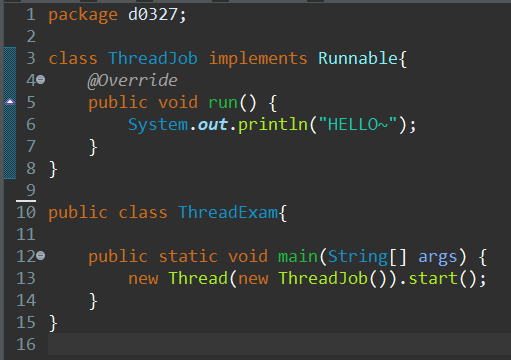Click the 'start' method call
This screenshot has width=511, height=360.
tap(433, 279)
